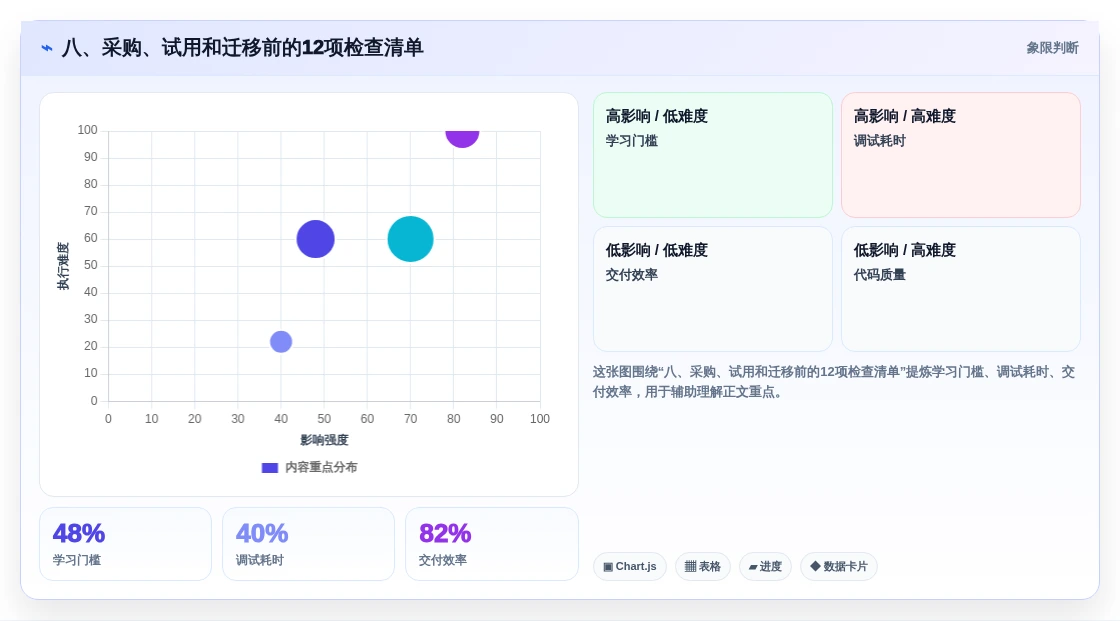
Task: Click the bar icon in the 进度 chip
Action: (753, 567)
